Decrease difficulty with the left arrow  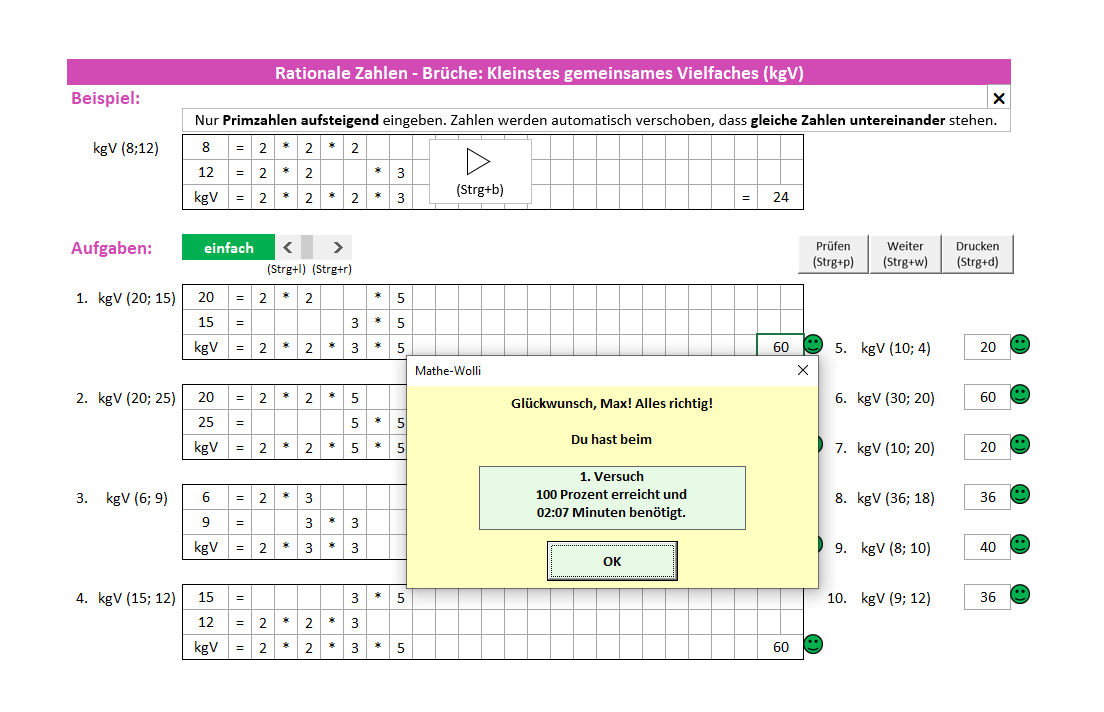pos(287,247)
